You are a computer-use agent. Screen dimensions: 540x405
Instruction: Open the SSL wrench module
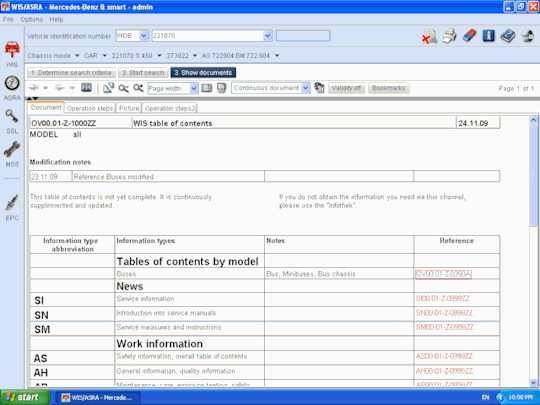[12, 121]
